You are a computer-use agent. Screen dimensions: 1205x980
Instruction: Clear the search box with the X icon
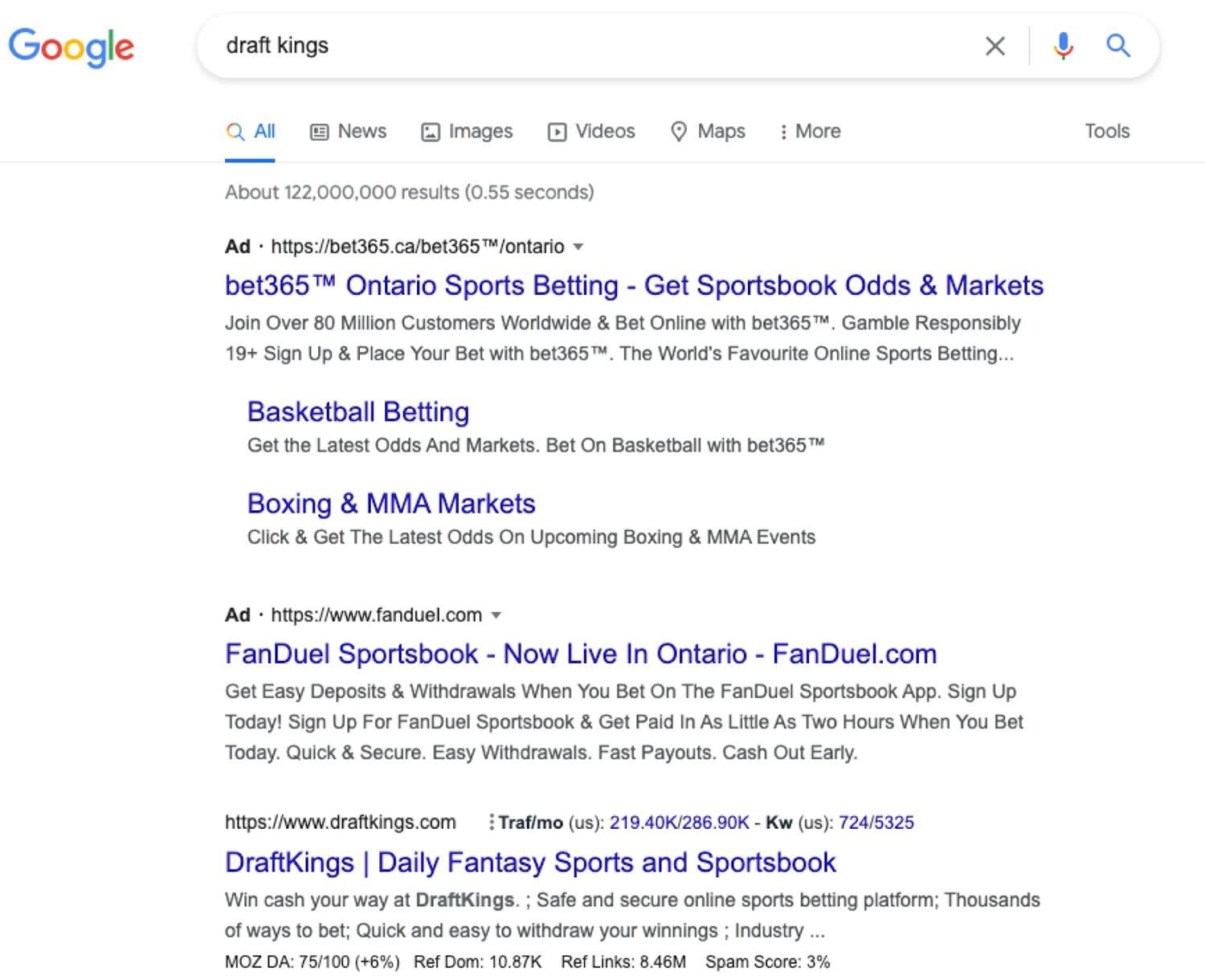point(995,47)
